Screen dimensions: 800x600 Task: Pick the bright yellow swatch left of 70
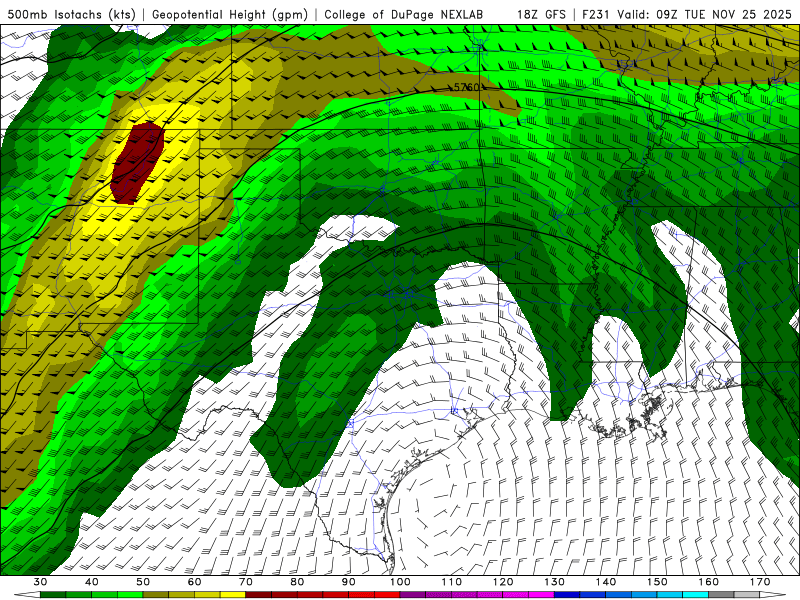tap(233, 595)
